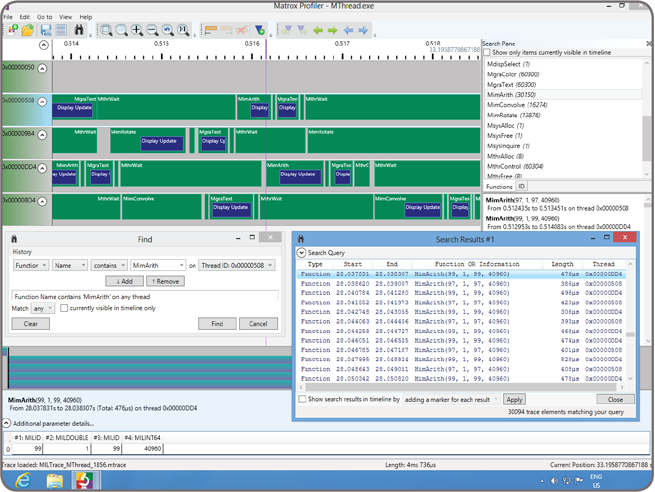Click the blue right arrow toolbar icon
Viewport: 655px width, 492px height.
click(x=363, y=30)
